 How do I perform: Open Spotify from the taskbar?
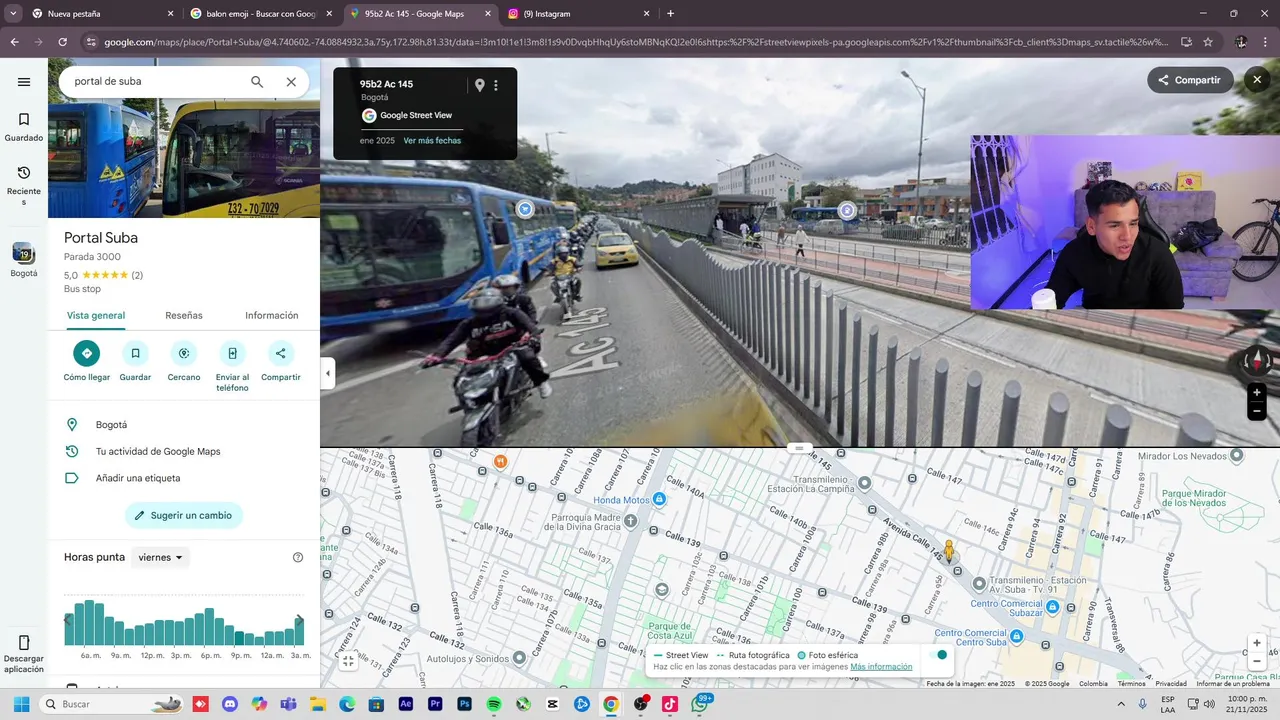tap(494, 704)
